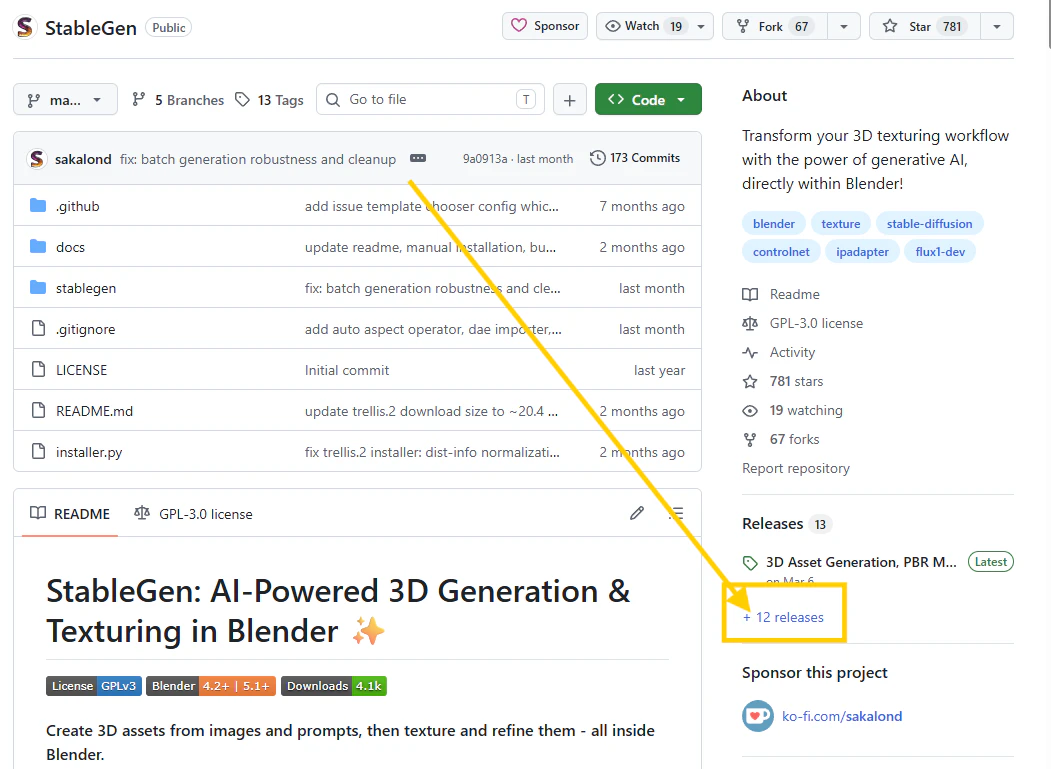The width and height of the screenshot is (1051, 769).
Task: Open the .github folder
Action: pos(78,206)
